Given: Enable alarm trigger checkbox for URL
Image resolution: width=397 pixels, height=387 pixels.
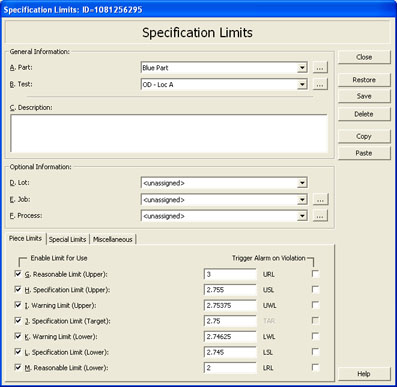Looking at the screenshot, I should click(315, 274).
